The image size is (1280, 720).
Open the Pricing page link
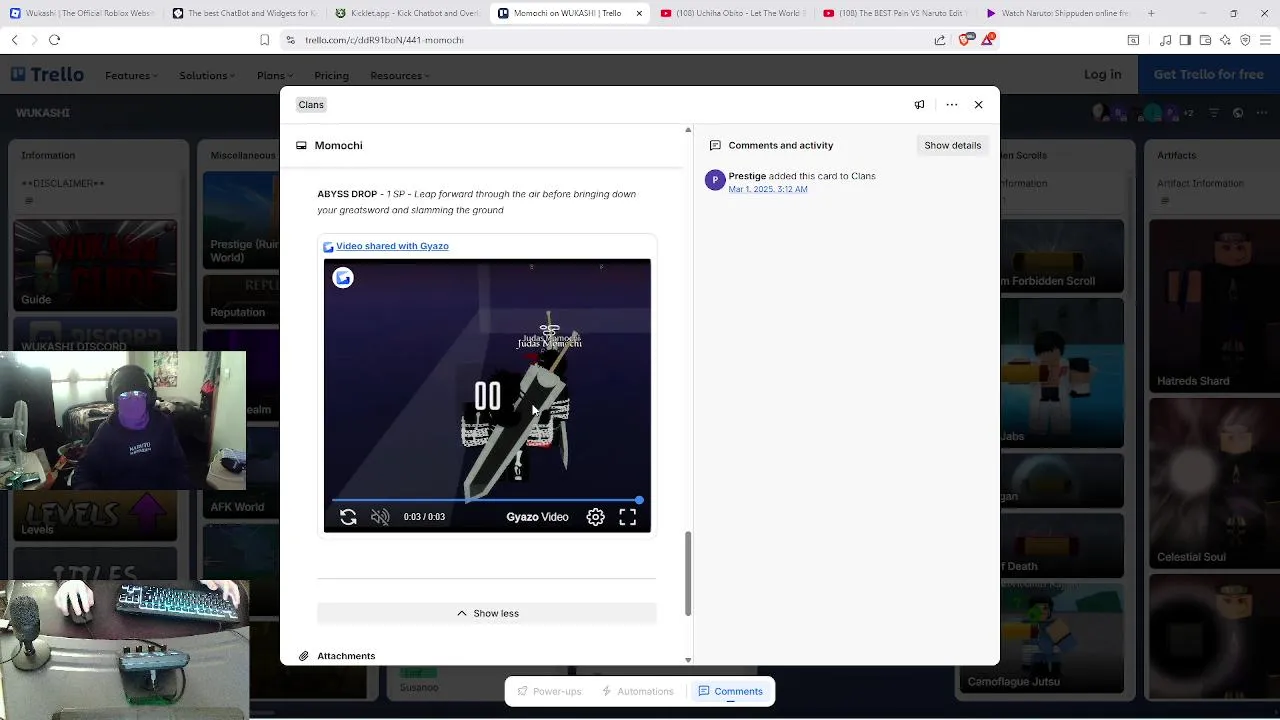click(331, 75)
